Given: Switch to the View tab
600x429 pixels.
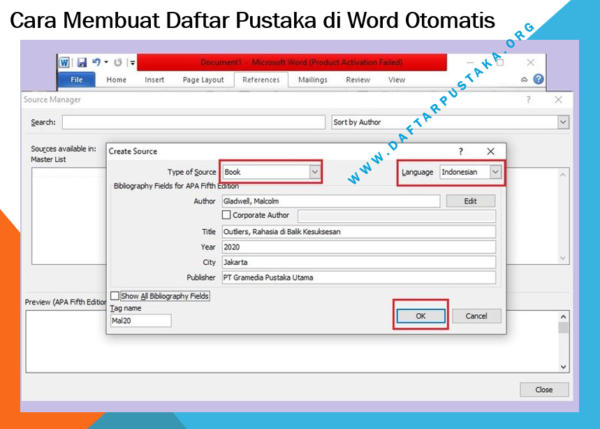Looking at the screenshot, I should pyautogui.click(x=396, y=80).
